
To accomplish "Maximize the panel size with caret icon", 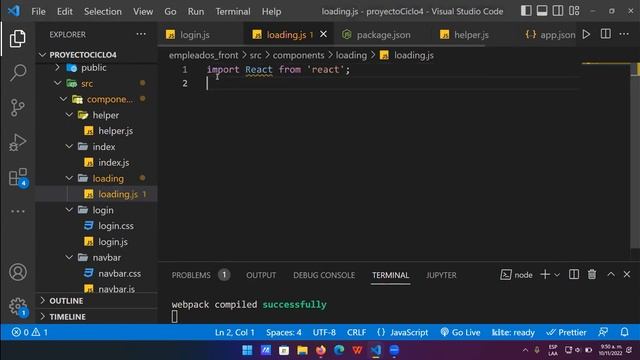I will [611, 275].
